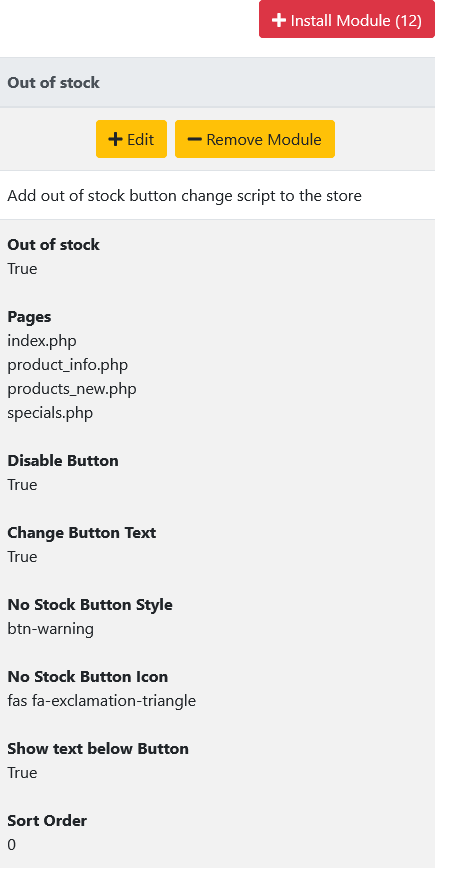
Task: Select the fas fa-exclamation-triangle icon value
Action: tap(102, 701)
